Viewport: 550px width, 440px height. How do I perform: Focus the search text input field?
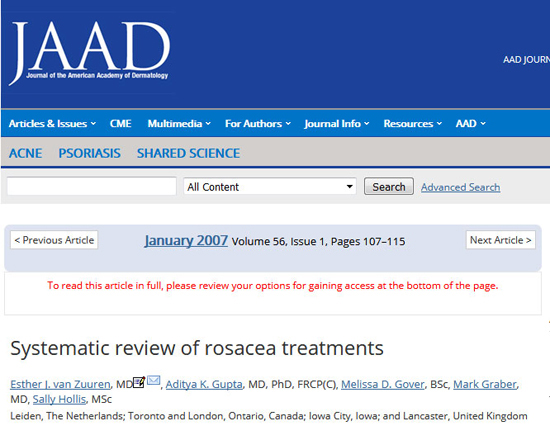coord(92,186)
